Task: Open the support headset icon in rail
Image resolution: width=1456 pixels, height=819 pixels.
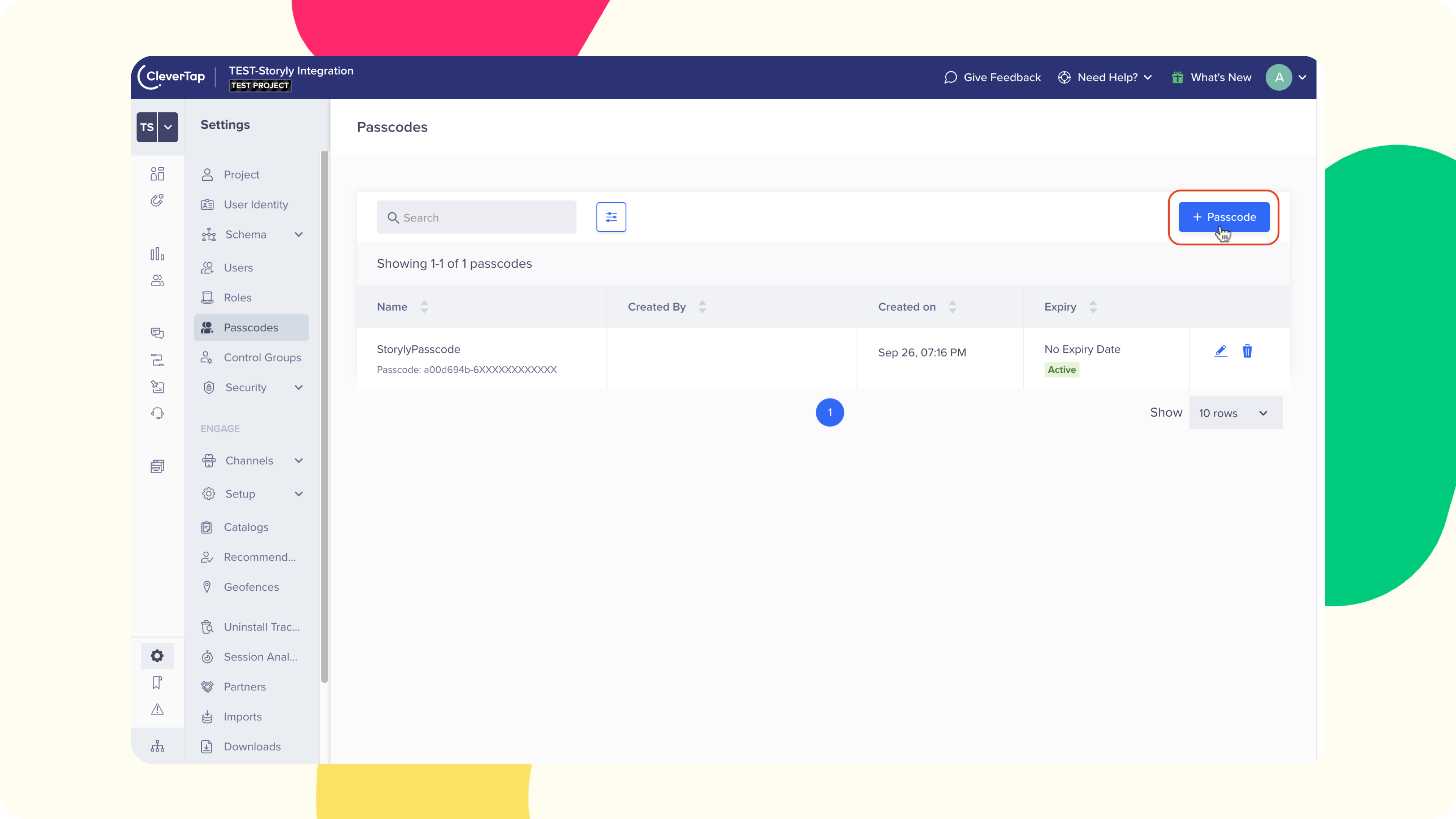Action: point(157,413)
